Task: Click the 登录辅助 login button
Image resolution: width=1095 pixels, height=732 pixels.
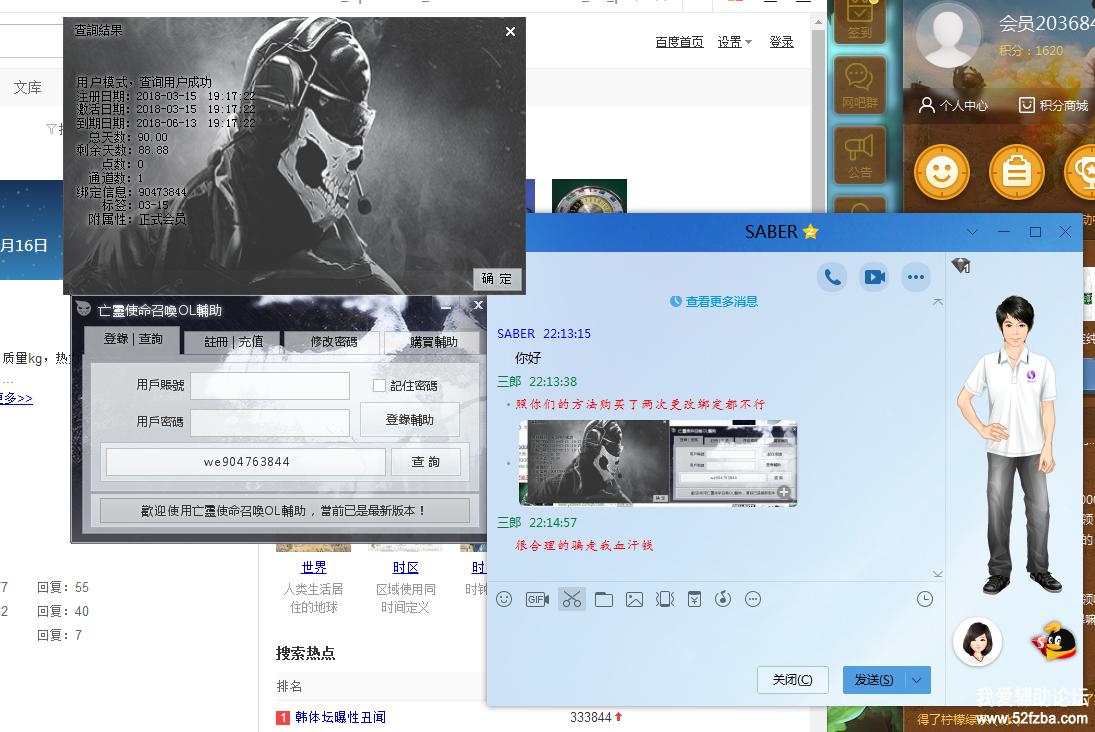Action: pyautogui.click(x=410, y=420)
